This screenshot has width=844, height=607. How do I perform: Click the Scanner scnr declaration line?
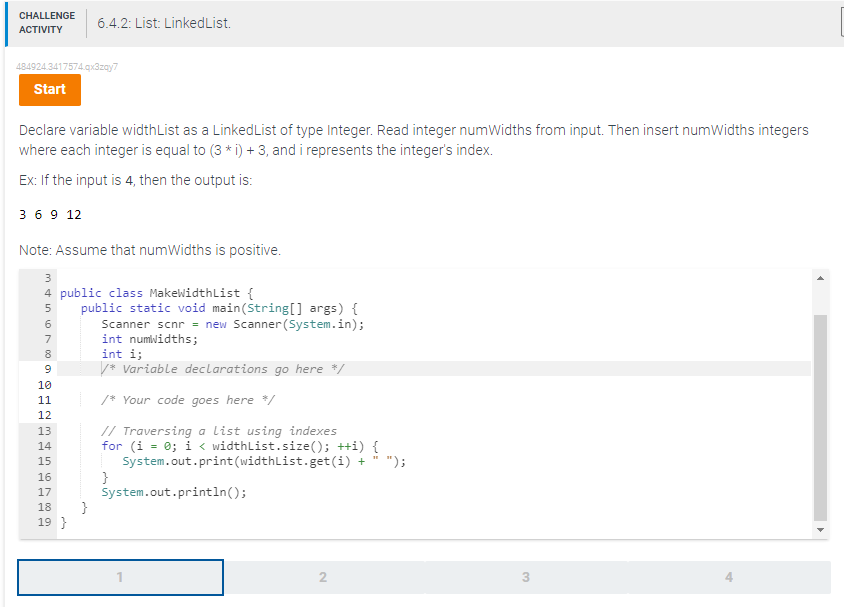[x=233, y=324]
